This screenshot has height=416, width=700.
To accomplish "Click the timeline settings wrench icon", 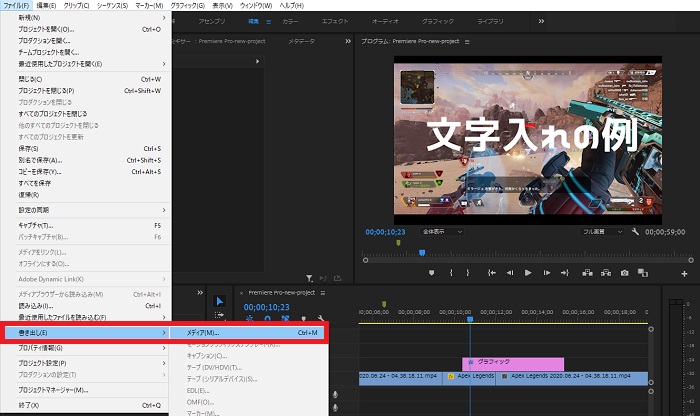I will click(x=321, y=319).
